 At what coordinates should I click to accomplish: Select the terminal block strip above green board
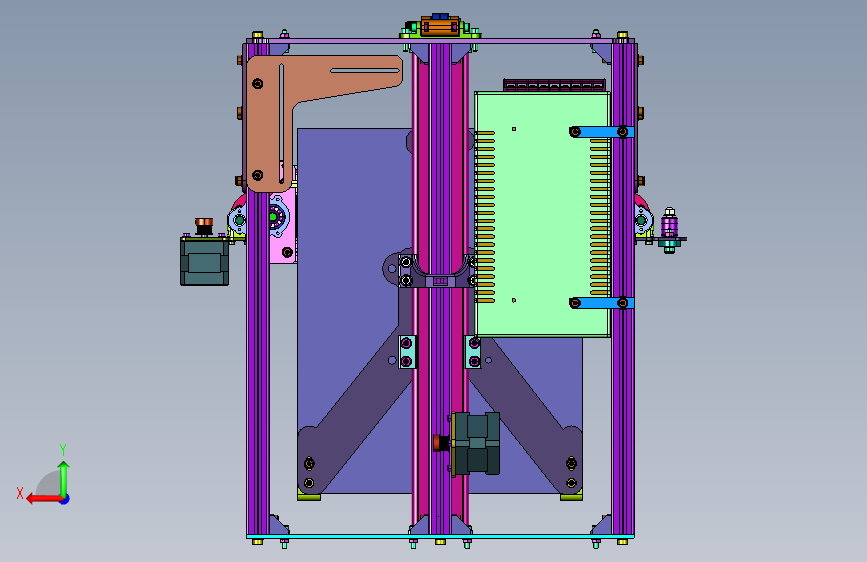(x=554, y=85)
